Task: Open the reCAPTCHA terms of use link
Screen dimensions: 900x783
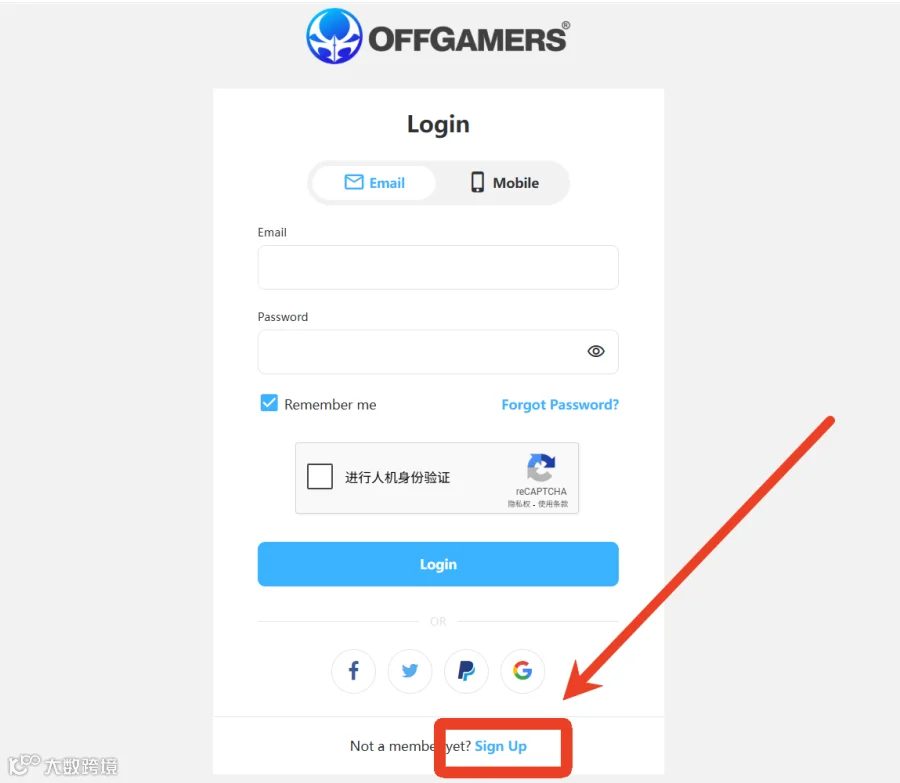Action: click(x=553, y=504)
